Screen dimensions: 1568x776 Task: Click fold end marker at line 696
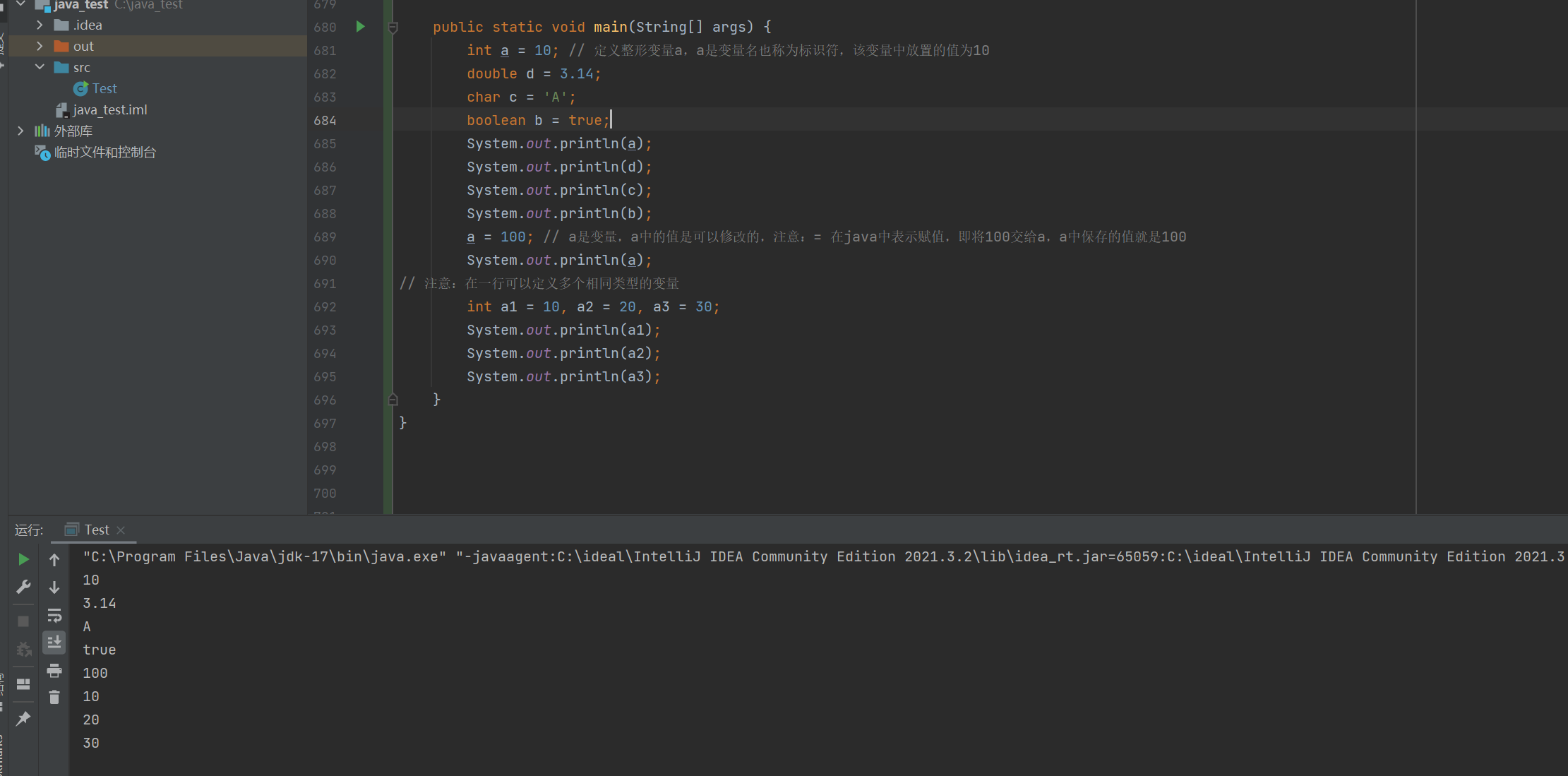pos(393,400)
